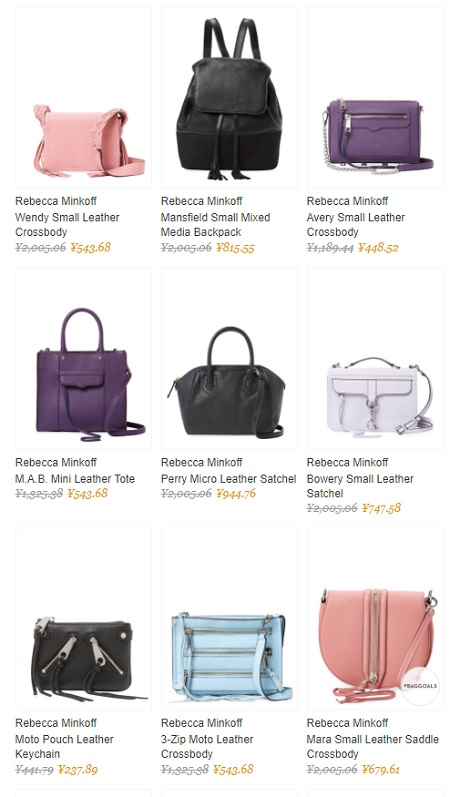Viewport: 450px width, 797px height.
Task: Open Mansfield Small Mixed Media Backpack link
Action: click(x=216, y=225)
